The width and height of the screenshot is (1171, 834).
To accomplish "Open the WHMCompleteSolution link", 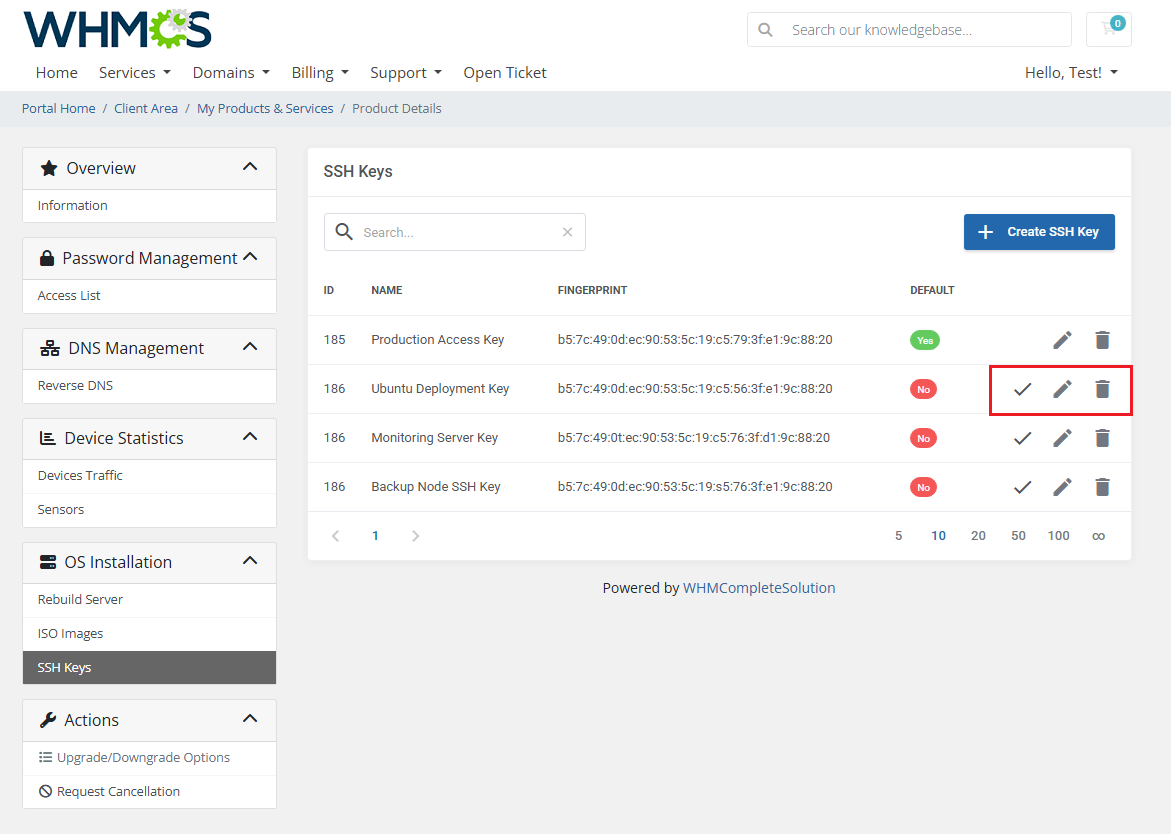I will pos(759,588).
